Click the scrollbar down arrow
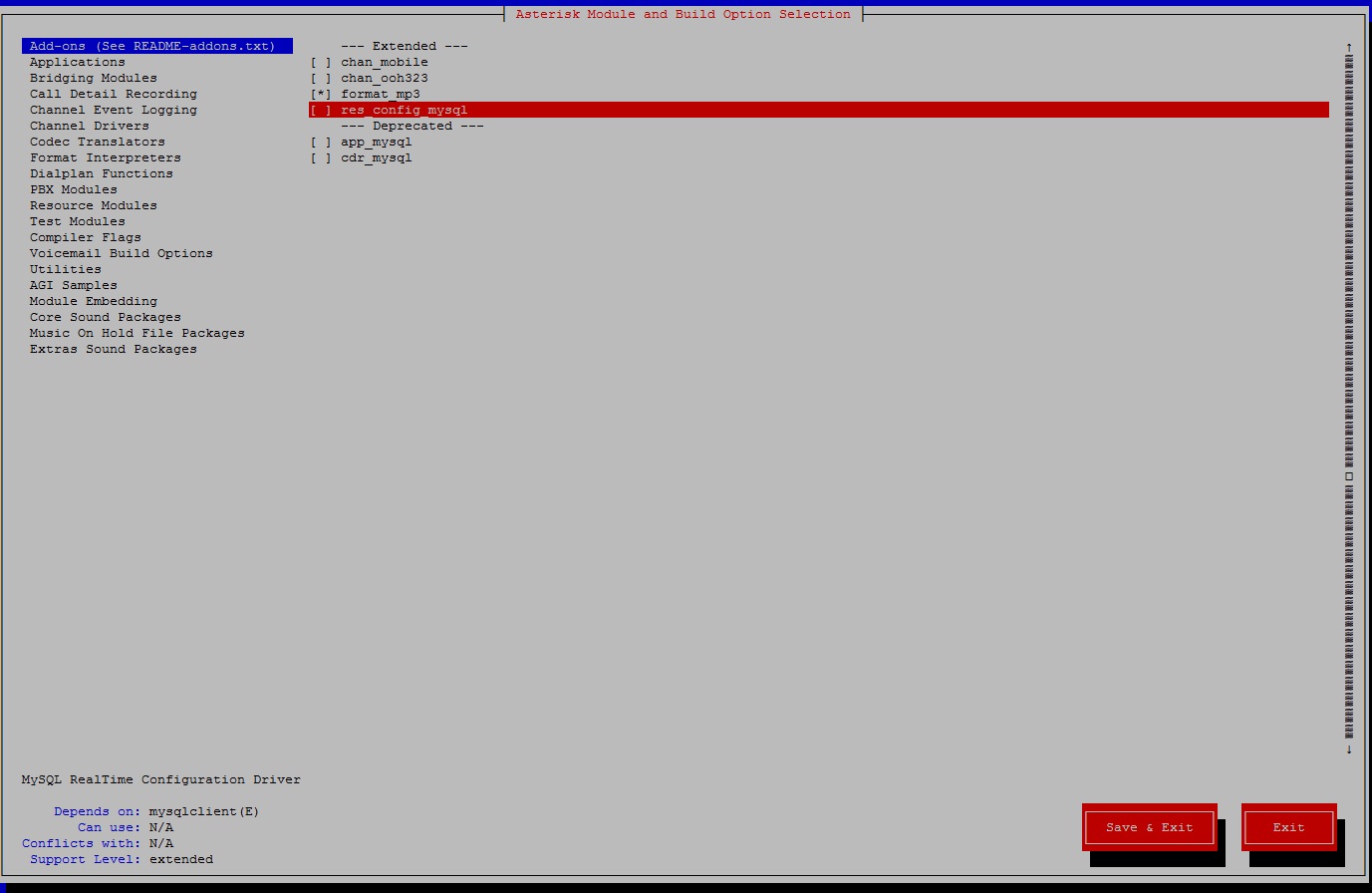Screen dimensions: 1372x893 coord(1348,747)
